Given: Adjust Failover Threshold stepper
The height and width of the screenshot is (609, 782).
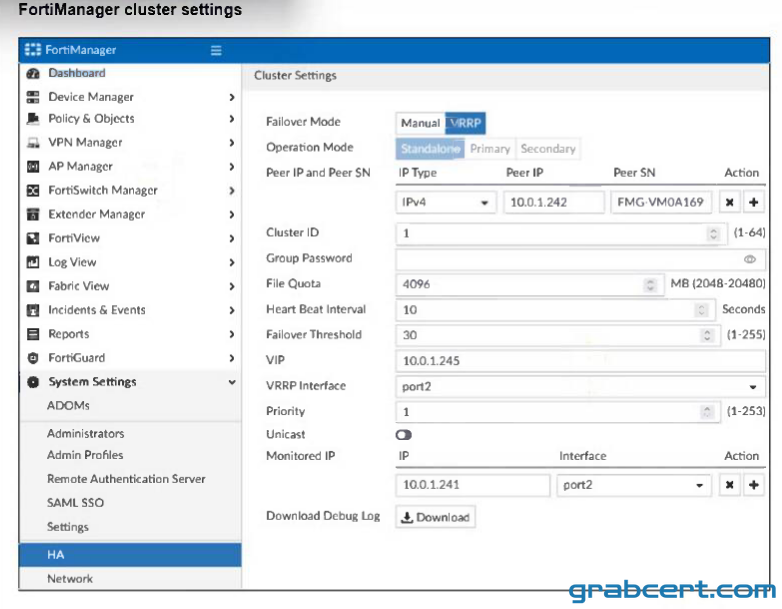Looking at the screenshot, I should point(707,335).
